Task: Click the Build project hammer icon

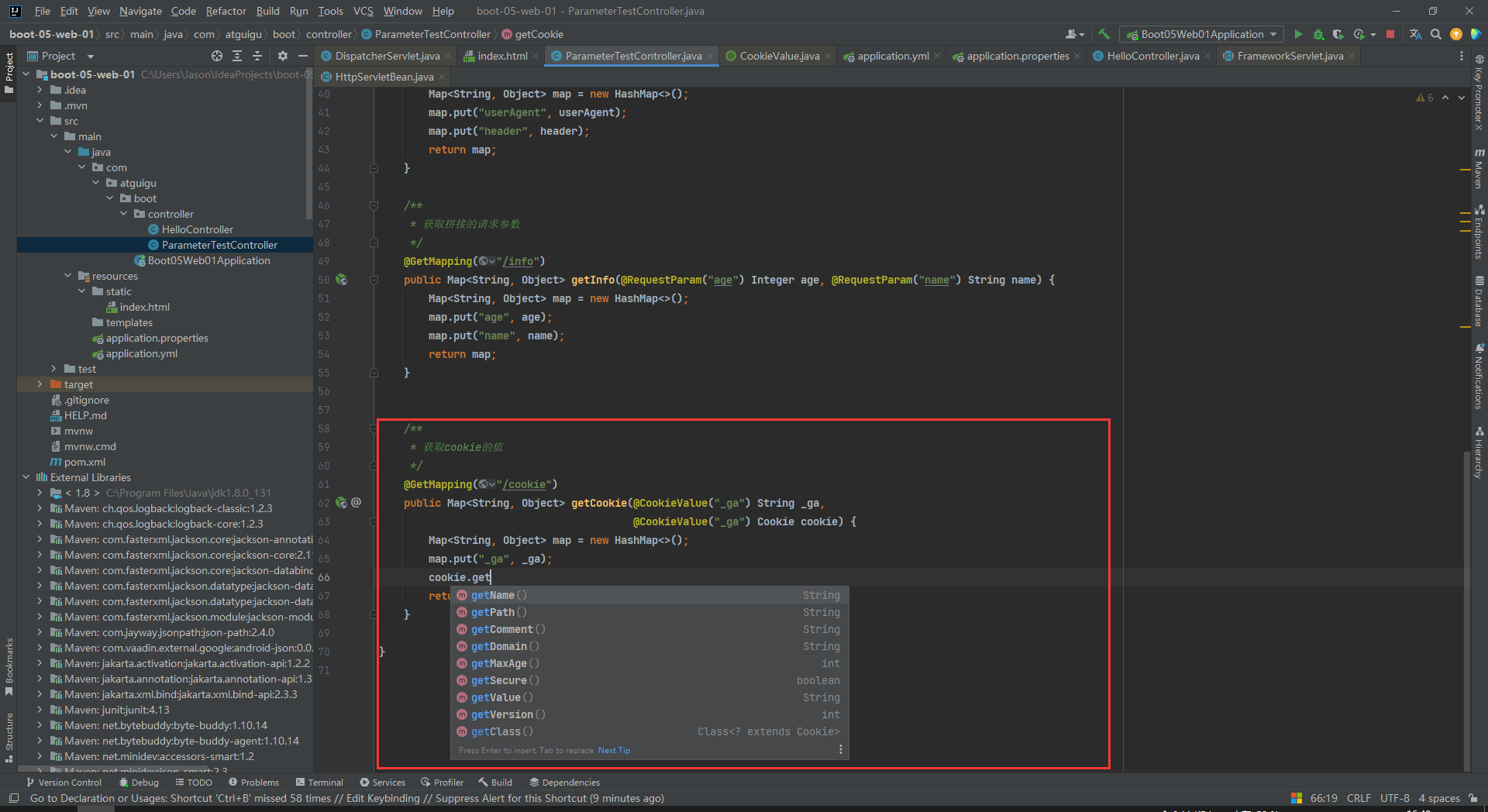Action: [1104, 34]
